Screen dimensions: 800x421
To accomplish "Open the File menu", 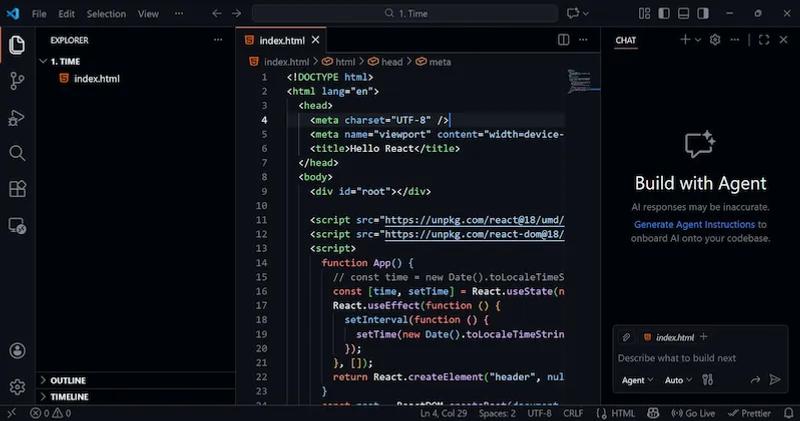I will (x=39, y=14).
